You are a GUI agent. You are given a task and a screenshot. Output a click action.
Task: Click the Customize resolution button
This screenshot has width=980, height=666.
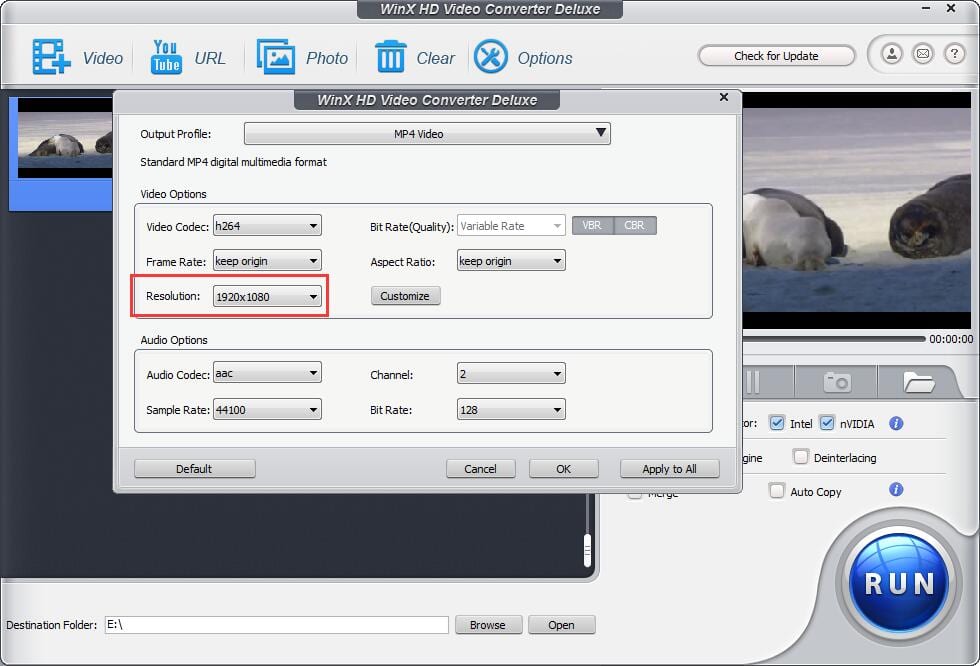[406, 296]
